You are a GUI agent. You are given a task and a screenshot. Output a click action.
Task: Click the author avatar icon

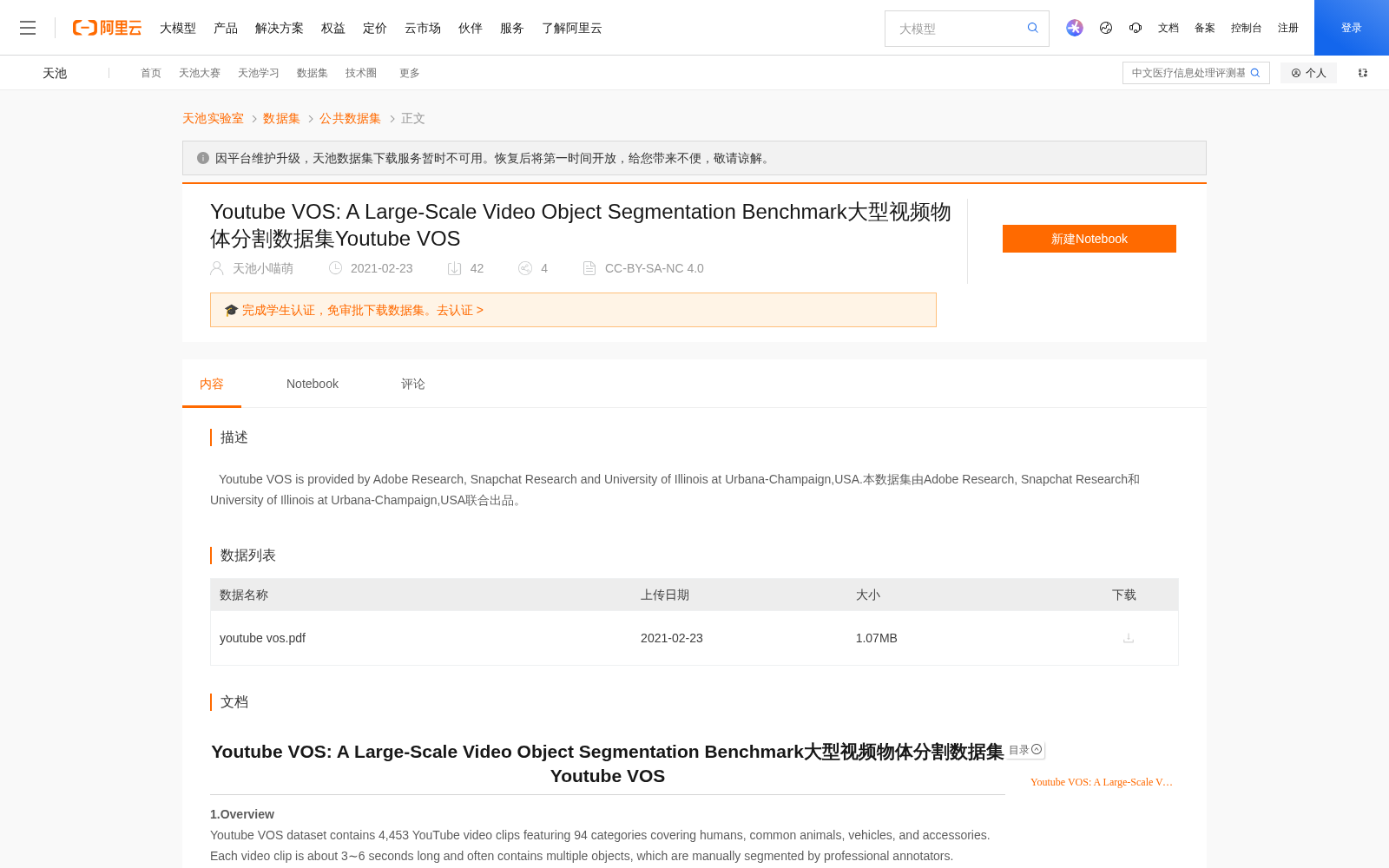click(217, 268)
